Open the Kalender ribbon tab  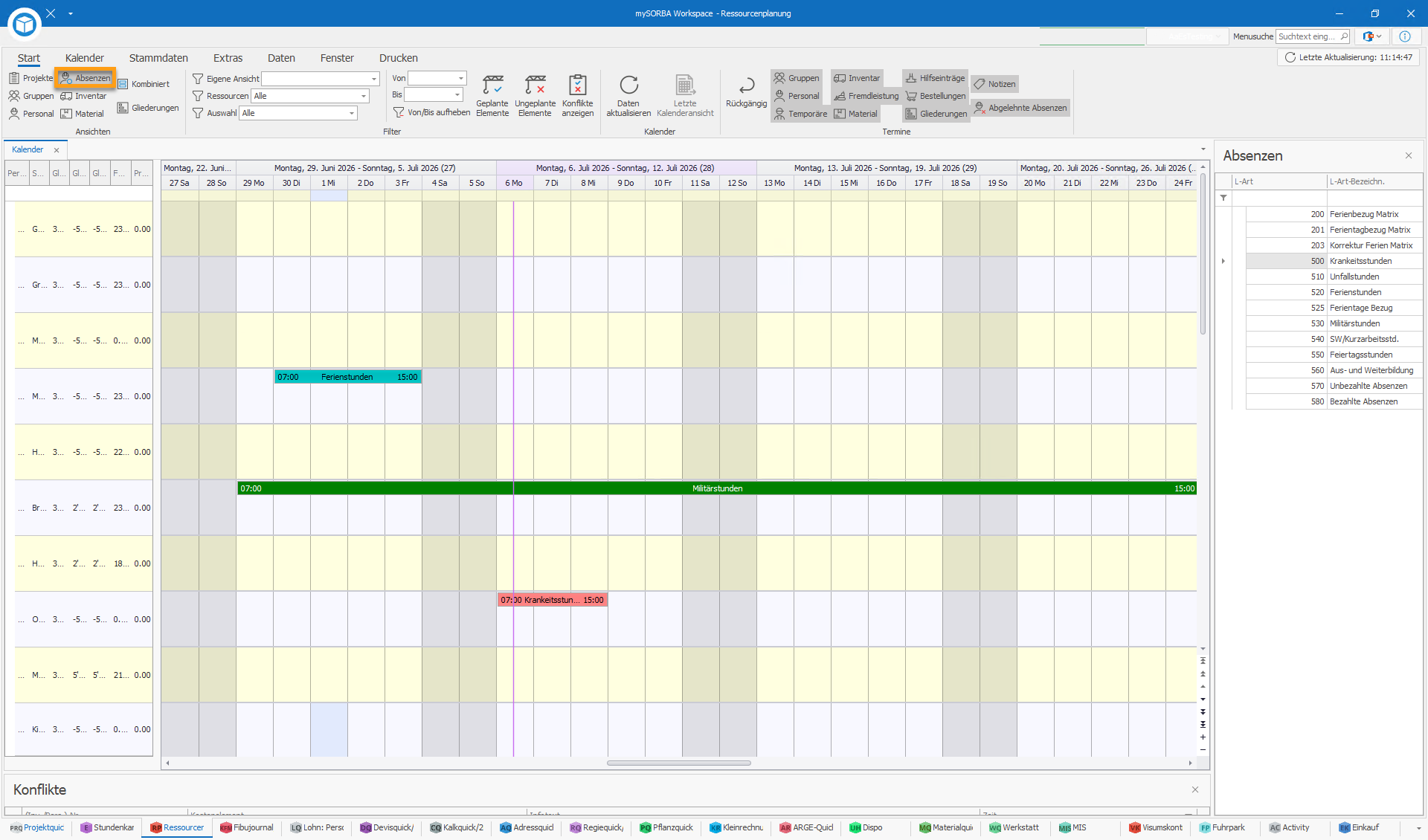click(85, 58)
